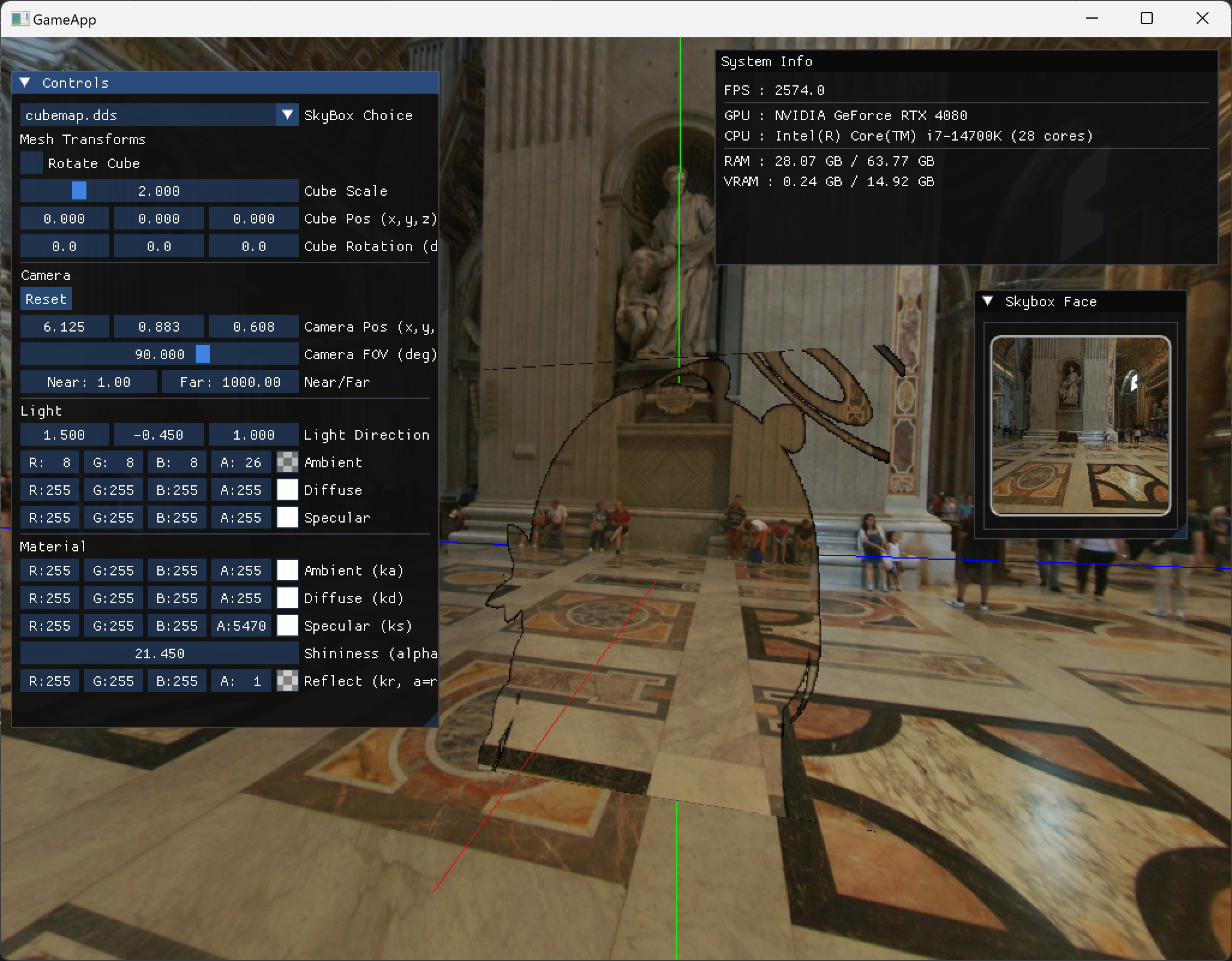Viewport: 1232px width, 961px height.
Task: Click the Camera FOV slider
Action: 159,354
